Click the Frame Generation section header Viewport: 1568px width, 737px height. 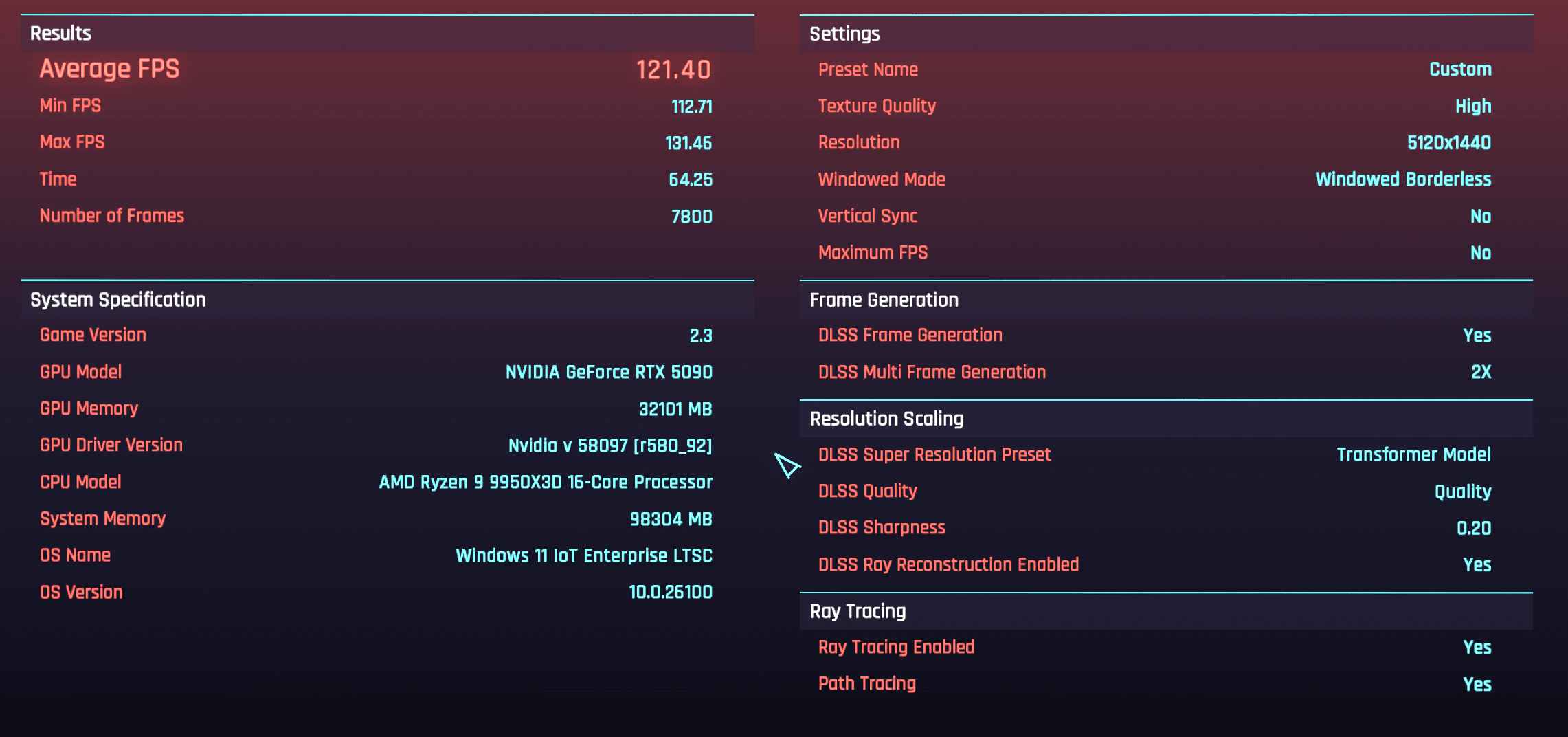point(884,300)
